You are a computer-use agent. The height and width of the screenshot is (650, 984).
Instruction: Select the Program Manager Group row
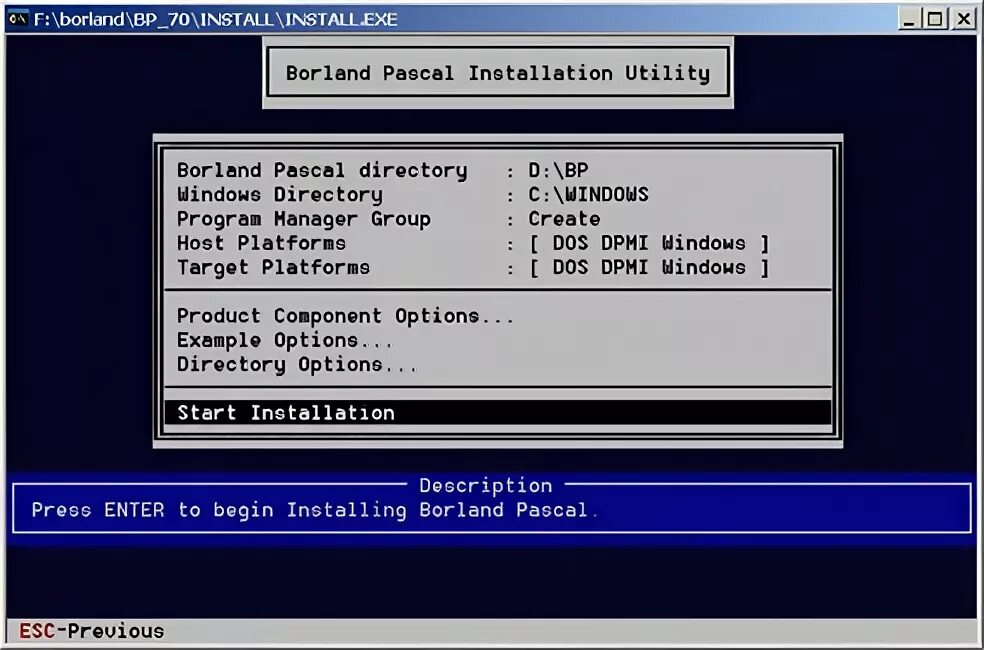[498, 219]
